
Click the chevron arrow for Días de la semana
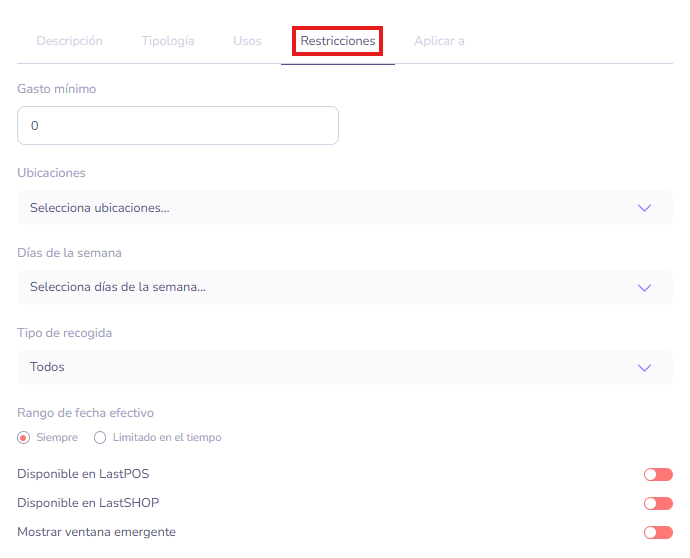point(644,288)
